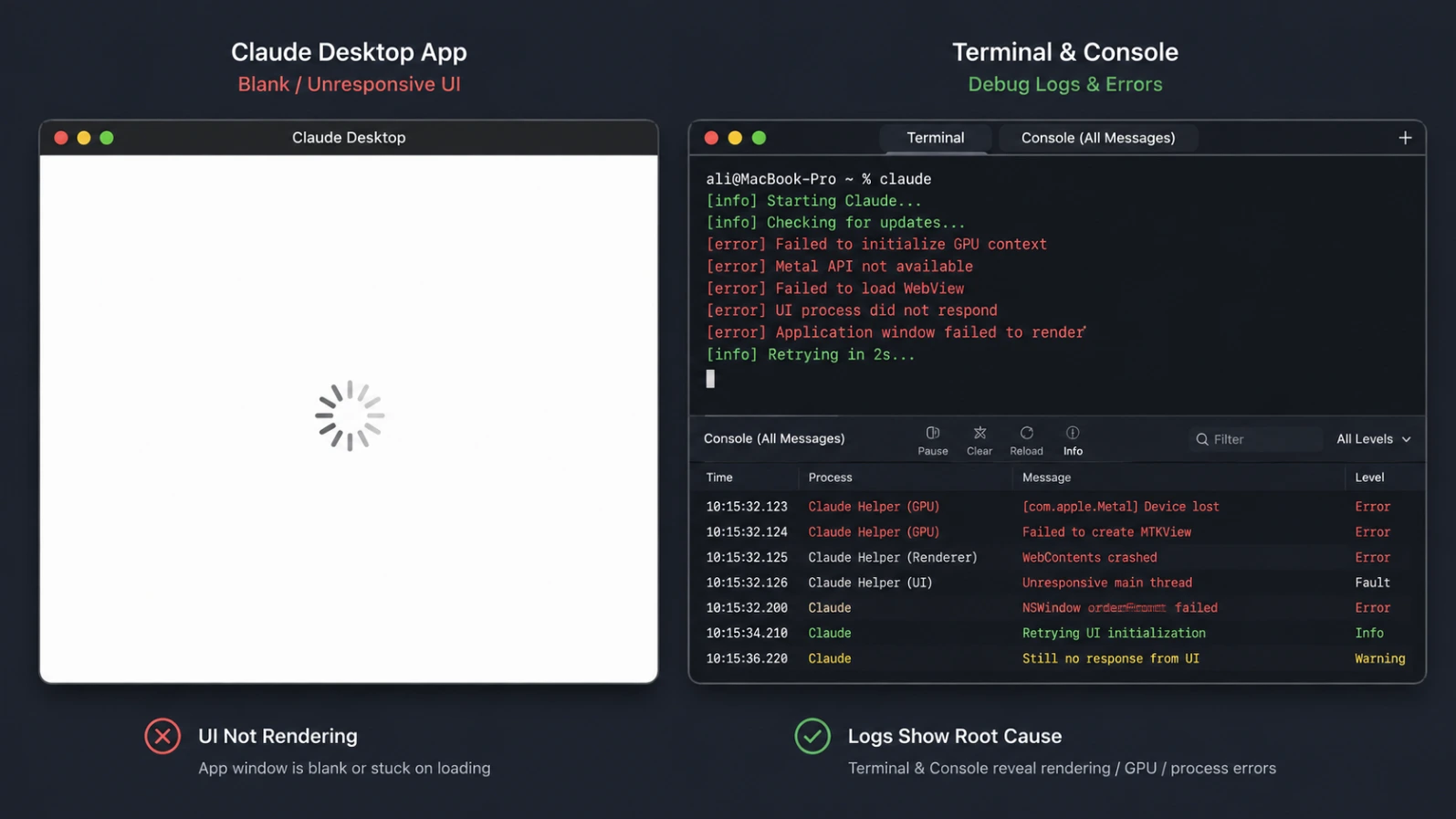Pause the console log stream
The image size is (1456, 819).
[x=932, y=440]
